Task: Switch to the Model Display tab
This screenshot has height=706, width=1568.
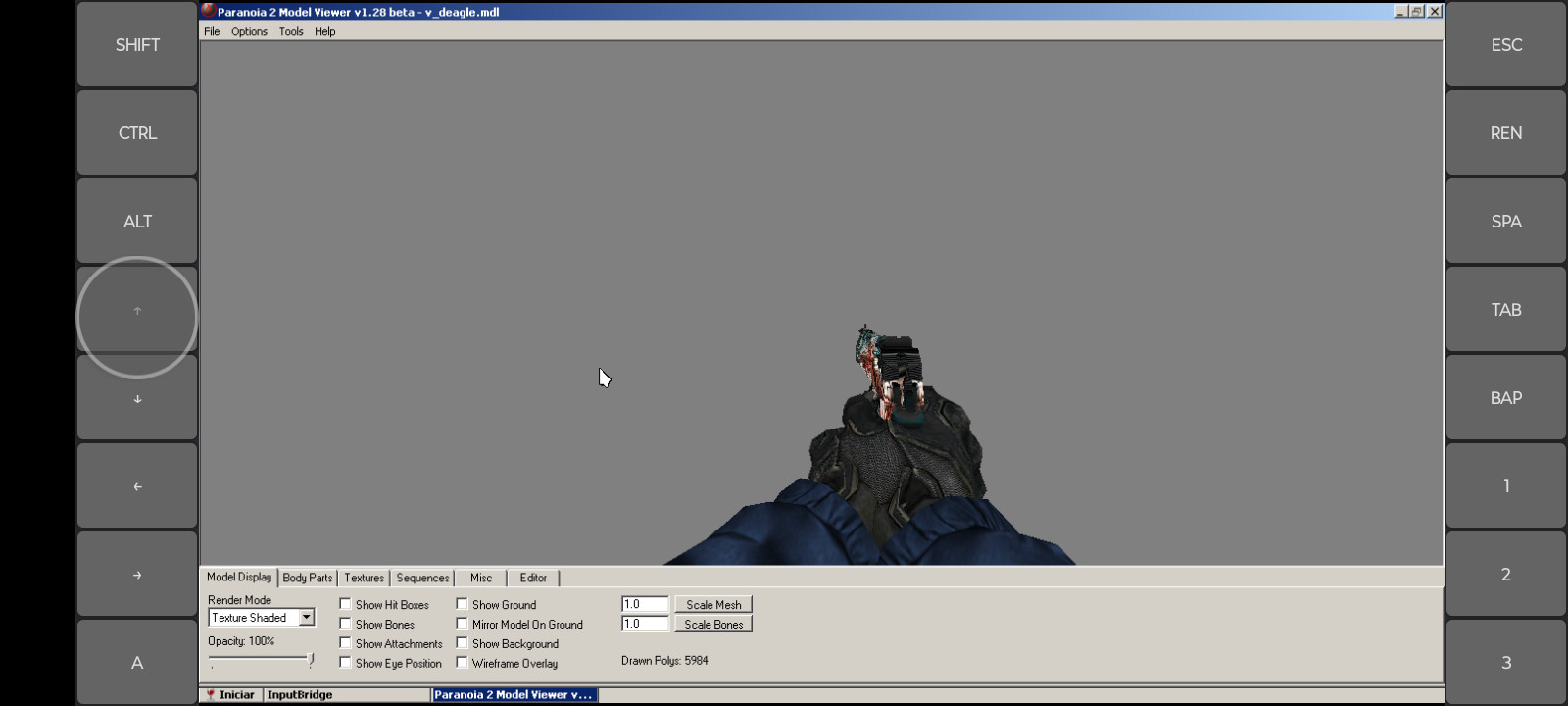Action: tap(239, 578)
